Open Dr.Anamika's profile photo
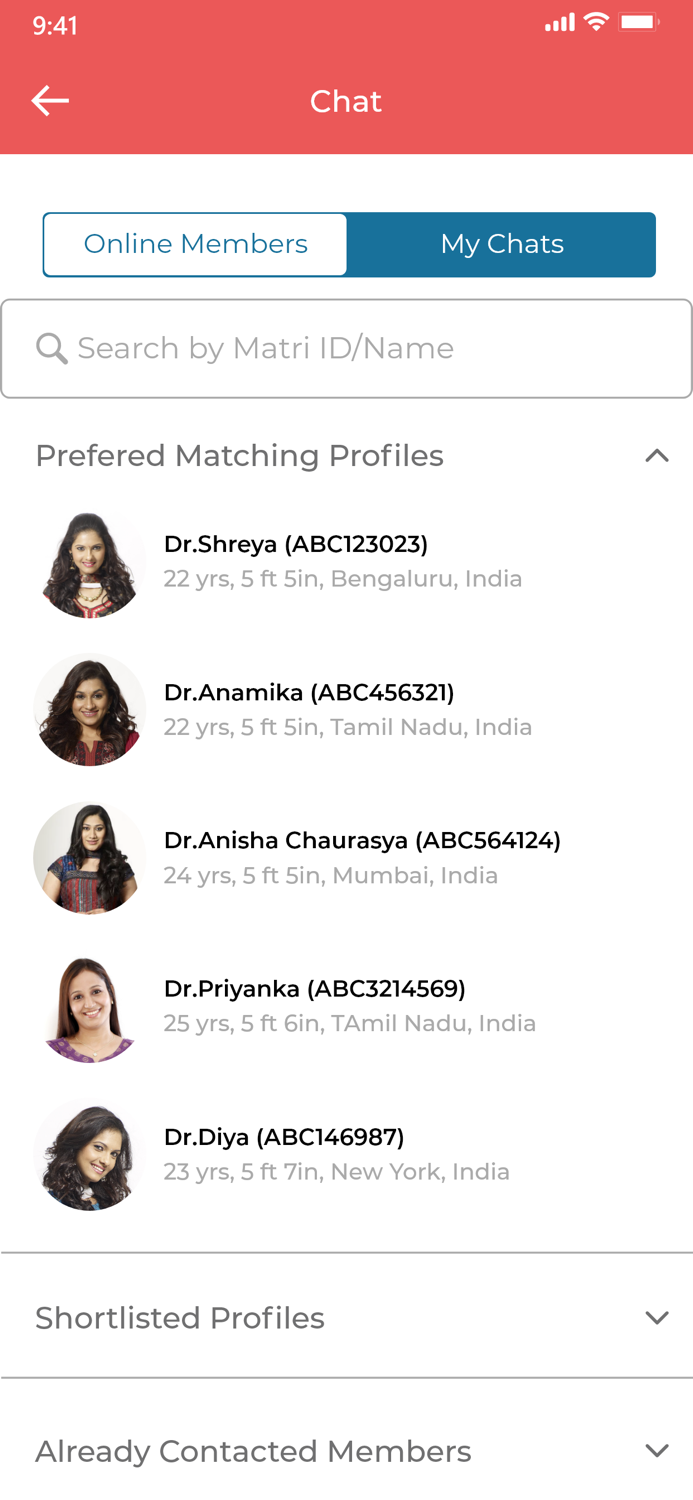 point(90,710)
